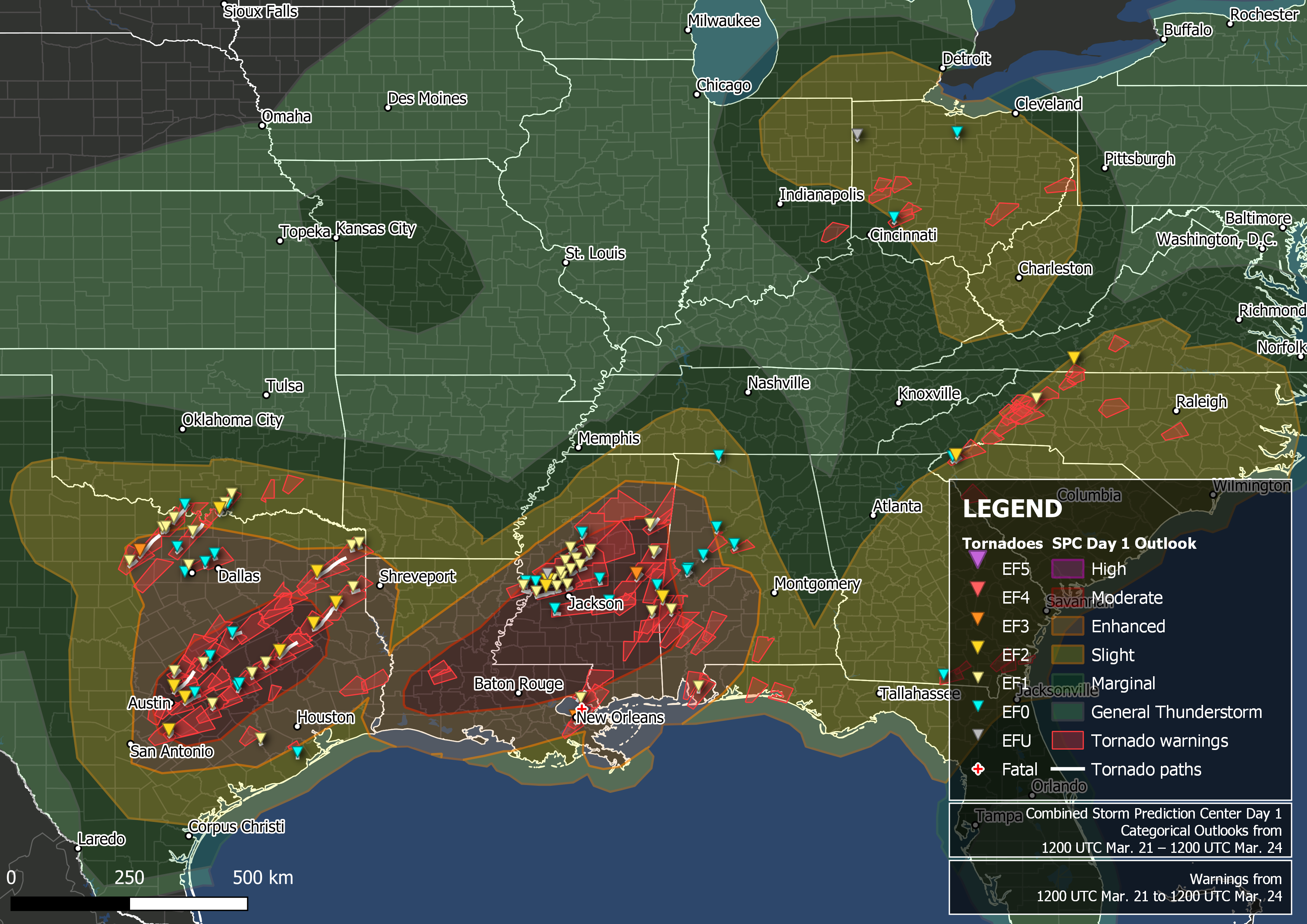Click the Dallas city label
Screen dimensions: 1307x924
[x=239, y=576]
